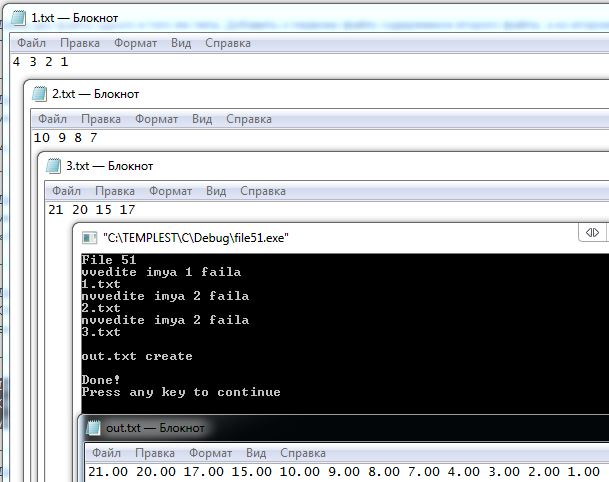Open Файл menu in 3.txt window
609x482 pixels.
(x=66, y=191)
